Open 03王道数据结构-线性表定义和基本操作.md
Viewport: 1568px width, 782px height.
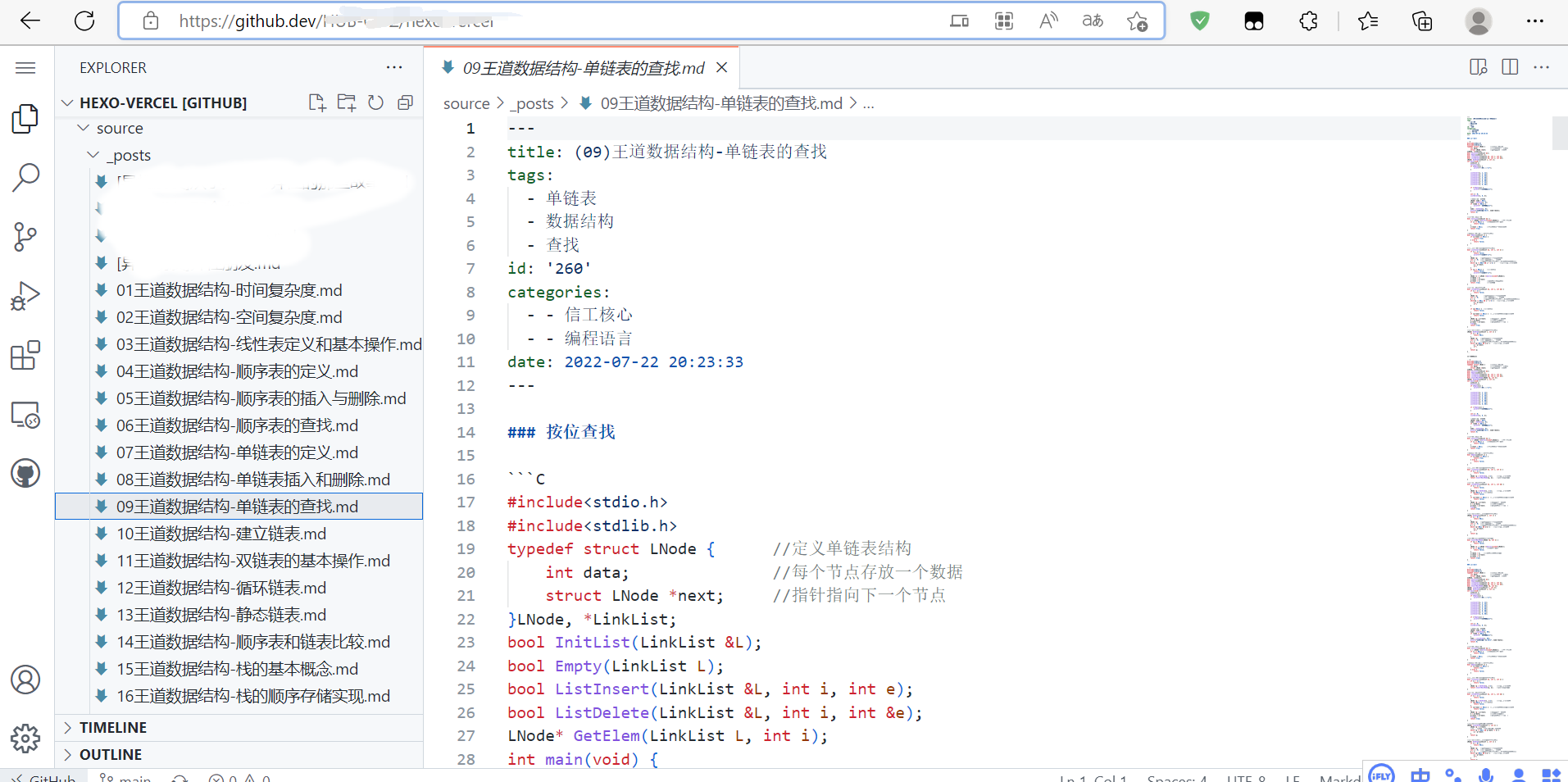click(269, 344)
